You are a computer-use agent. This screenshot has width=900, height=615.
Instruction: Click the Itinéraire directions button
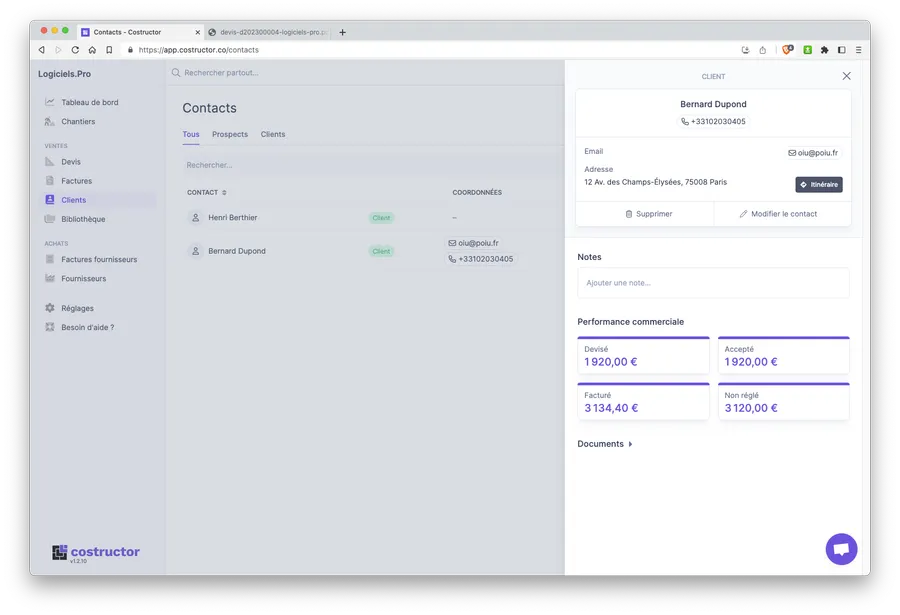coord(819,185)
